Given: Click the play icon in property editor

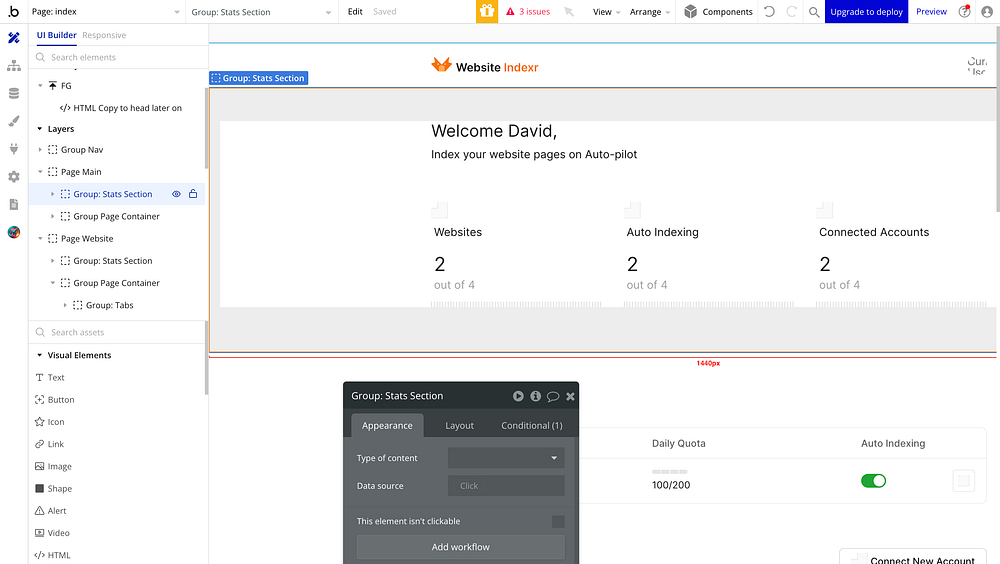Looking at the screenshot, I should tap(518, 396).
